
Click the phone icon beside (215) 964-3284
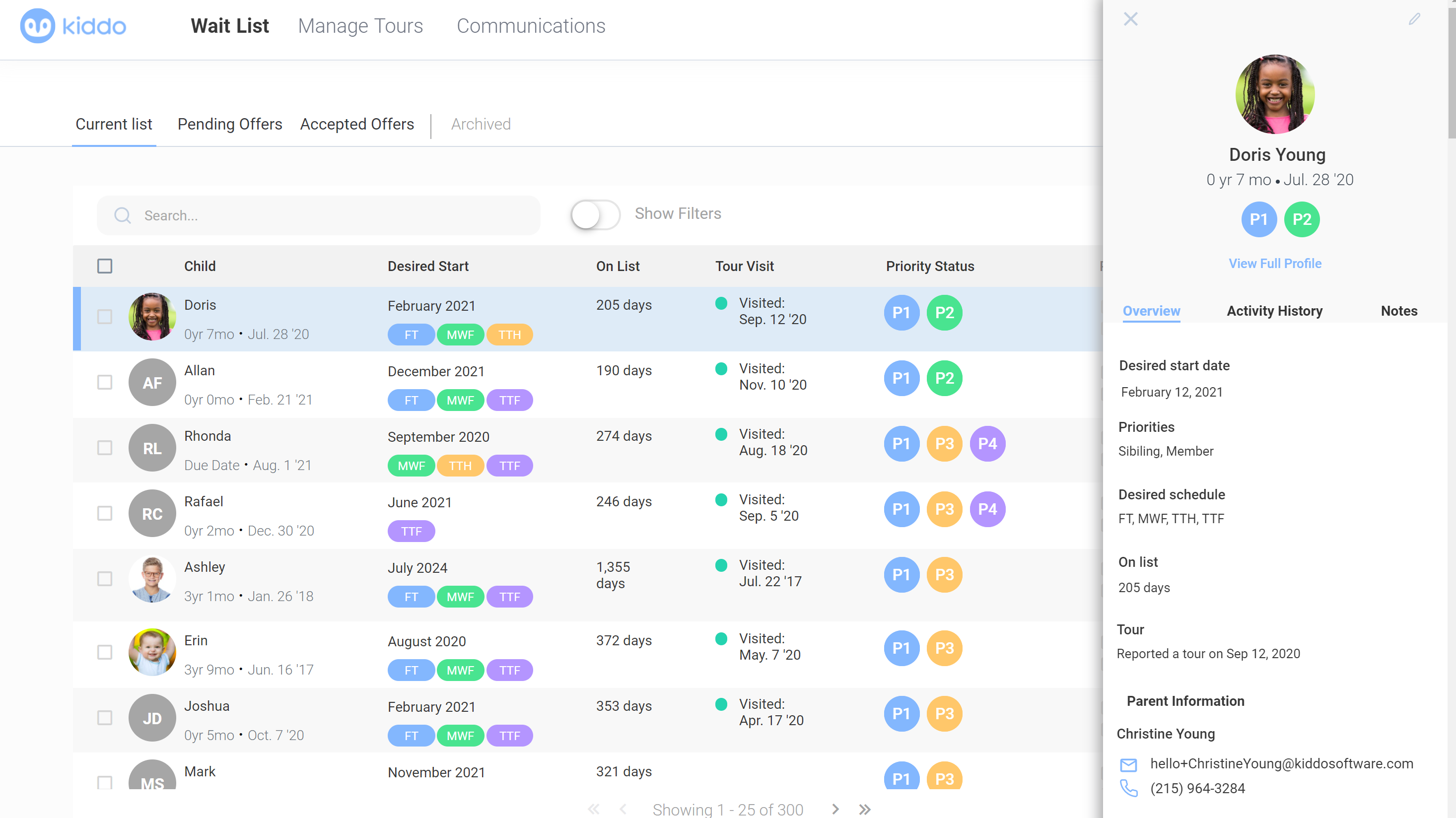coord(1128,788)
